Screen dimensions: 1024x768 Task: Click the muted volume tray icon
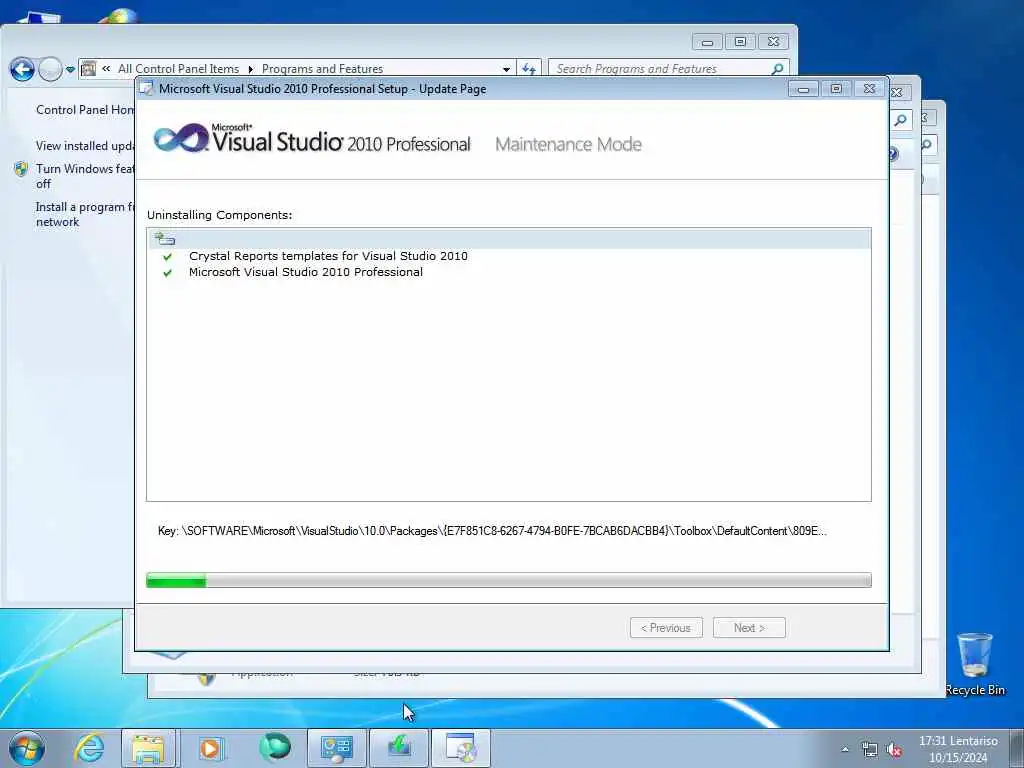(894, 750)
